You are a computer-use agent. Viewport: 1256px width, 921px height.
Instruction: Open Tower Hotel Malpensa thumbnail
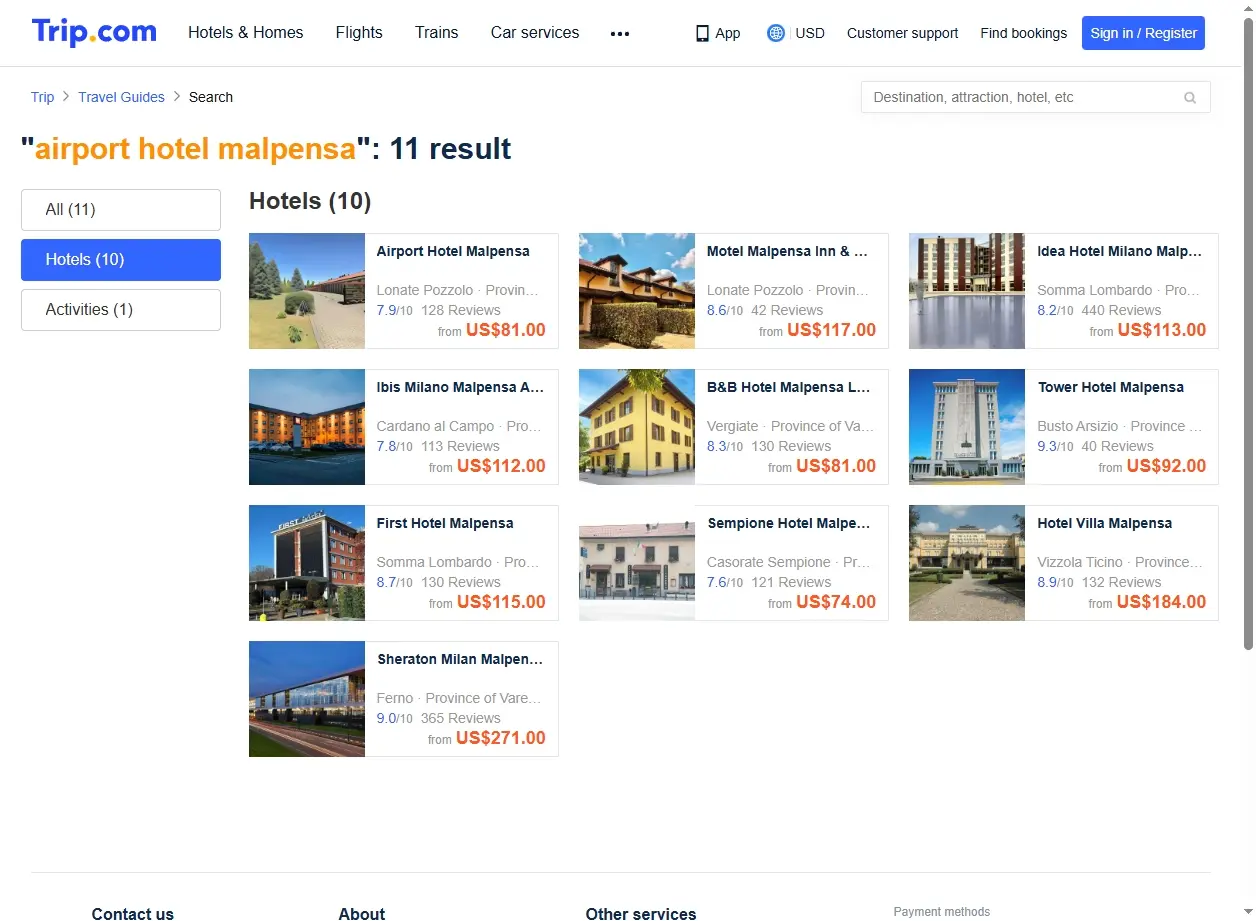pyautogui.click(x=967, y=427)
